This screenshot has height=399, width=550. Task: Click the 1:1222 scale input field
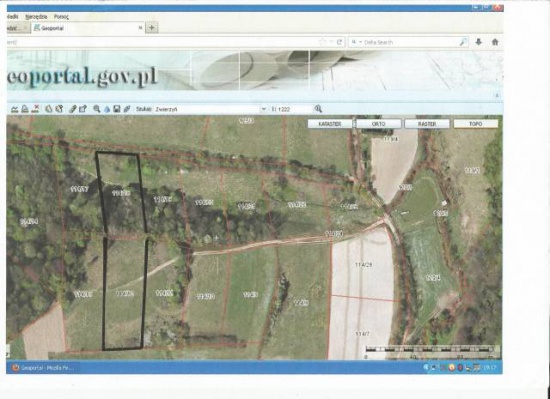click(291, 109)
